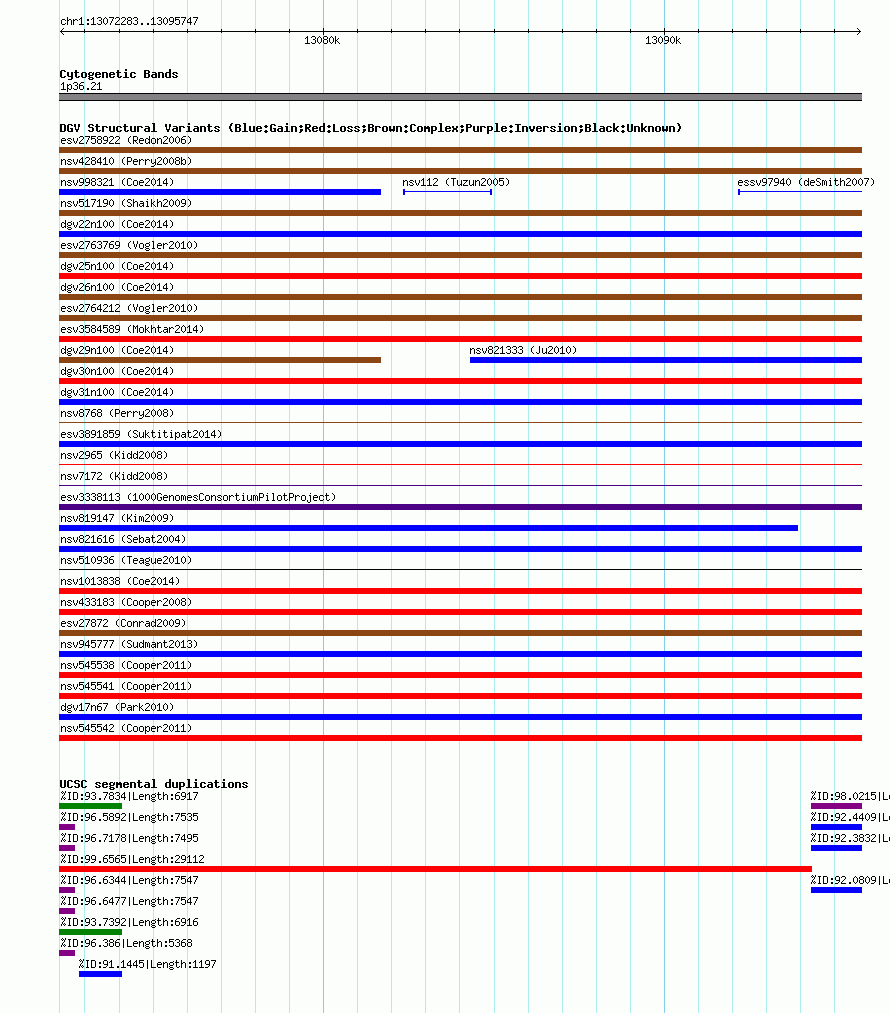
Task: Select nsv510936 (Teague2010) variant
Action: (x=126, y=560)
